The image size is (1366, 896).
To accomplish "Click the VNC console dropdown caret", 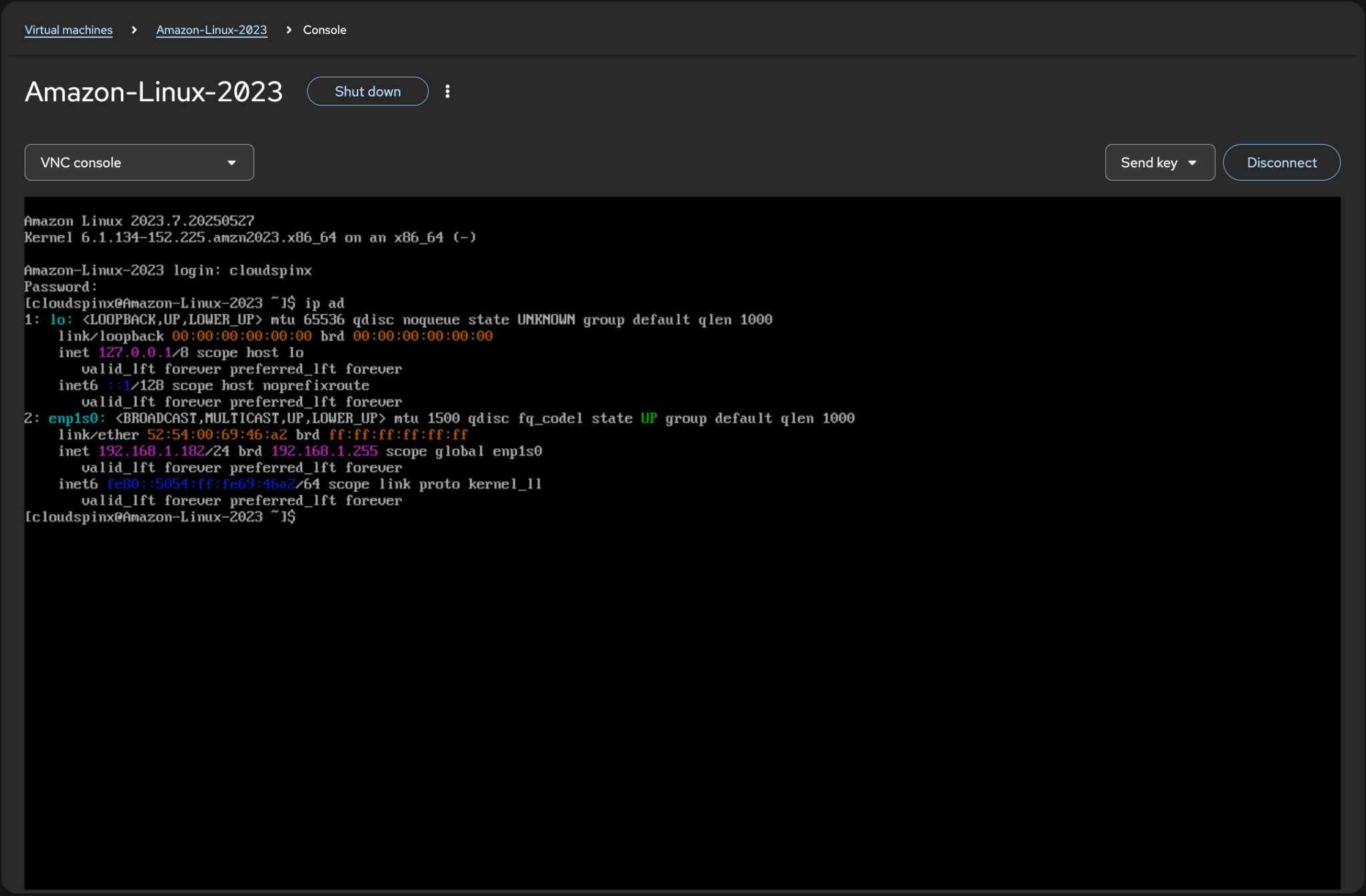I will tap(231, 162).
